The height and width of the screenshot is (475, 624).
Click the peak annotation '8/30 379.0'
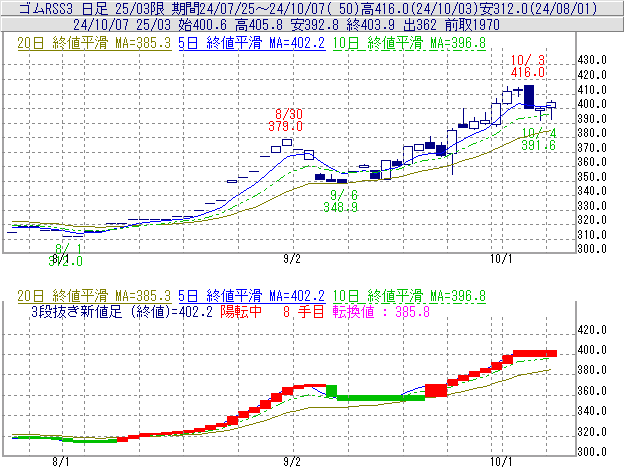click(286, 120)
